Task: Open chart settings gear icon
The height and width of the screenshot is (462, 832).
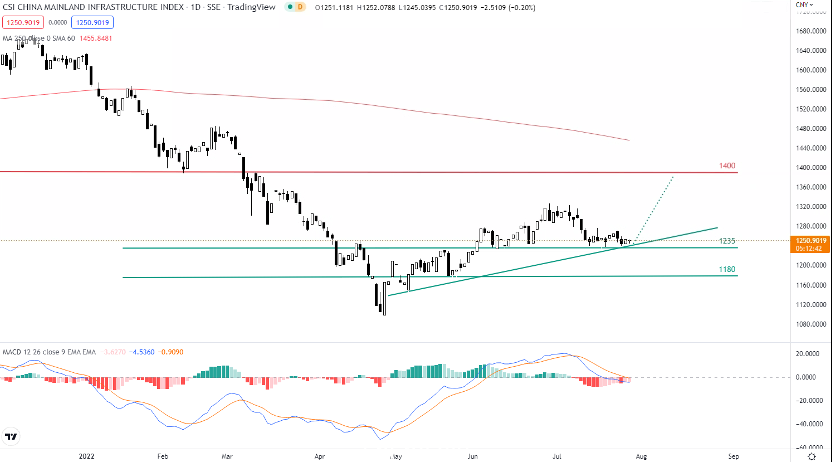Action: point(811,456)
